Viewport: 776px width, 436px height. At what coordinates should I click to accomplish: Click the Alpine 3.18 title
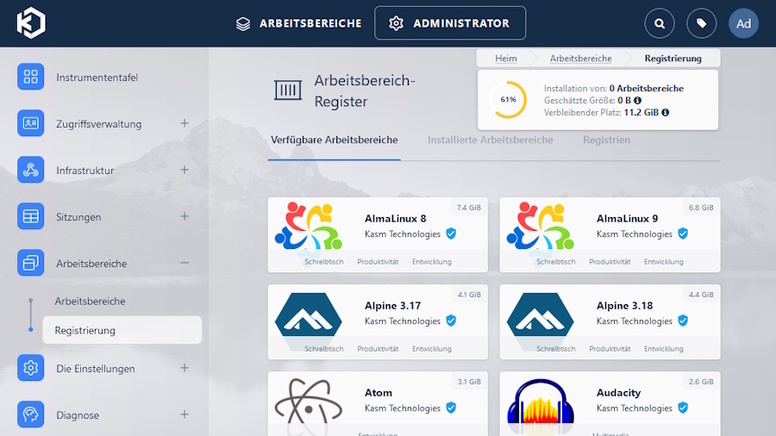[x=624, y=305]
